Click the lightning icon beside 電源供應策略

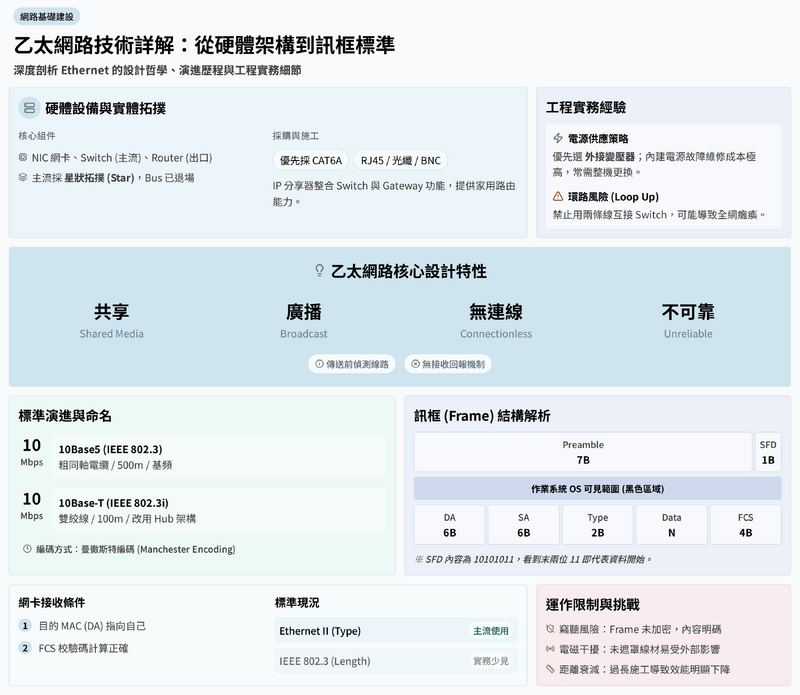558,138
